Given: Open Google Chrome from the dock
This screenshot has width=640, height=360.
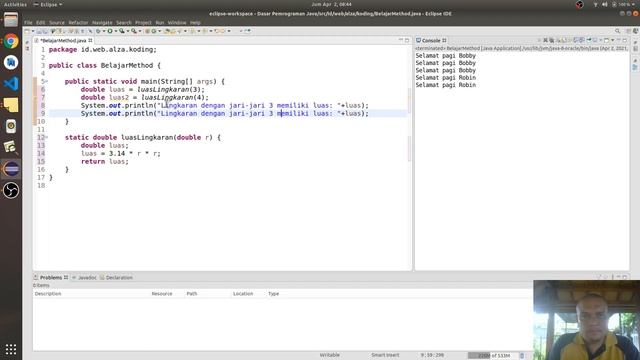Looking at the screenshot, I should pos(11,41).
